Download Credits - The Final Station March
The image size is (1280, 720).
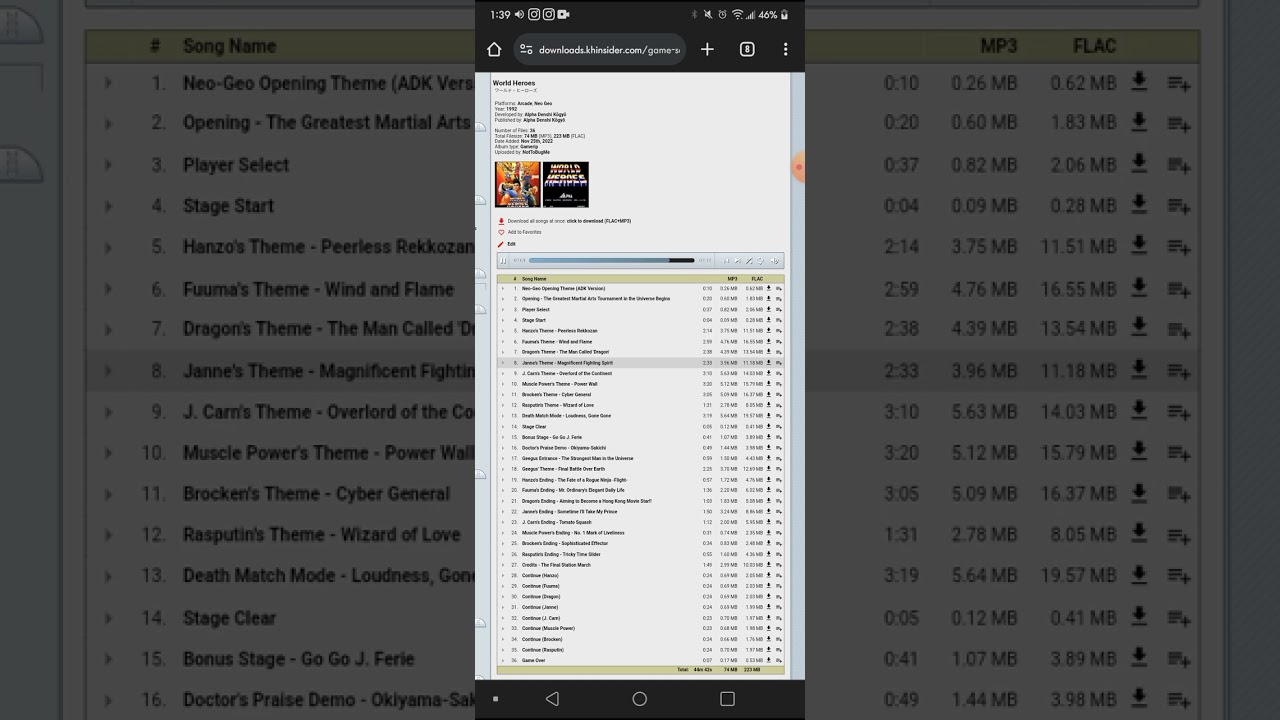coord(769,565)
